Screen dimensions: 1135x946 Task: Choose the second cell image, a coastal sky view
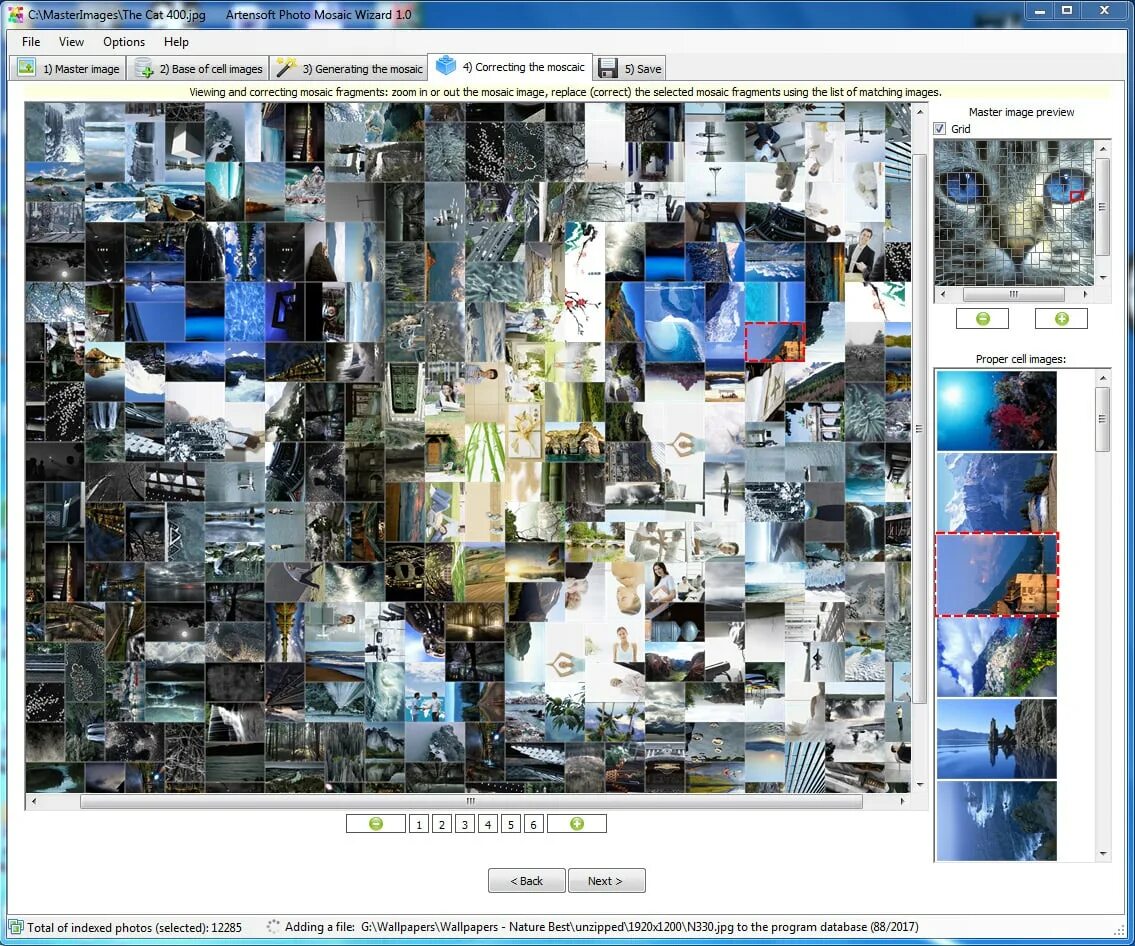(x=996, y=492)
